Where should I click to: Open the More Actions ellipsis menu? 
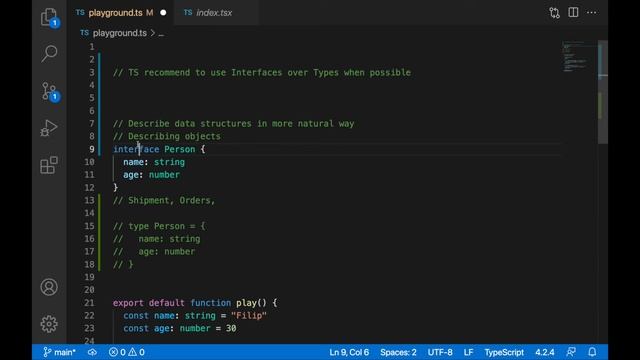click(591, 13)
